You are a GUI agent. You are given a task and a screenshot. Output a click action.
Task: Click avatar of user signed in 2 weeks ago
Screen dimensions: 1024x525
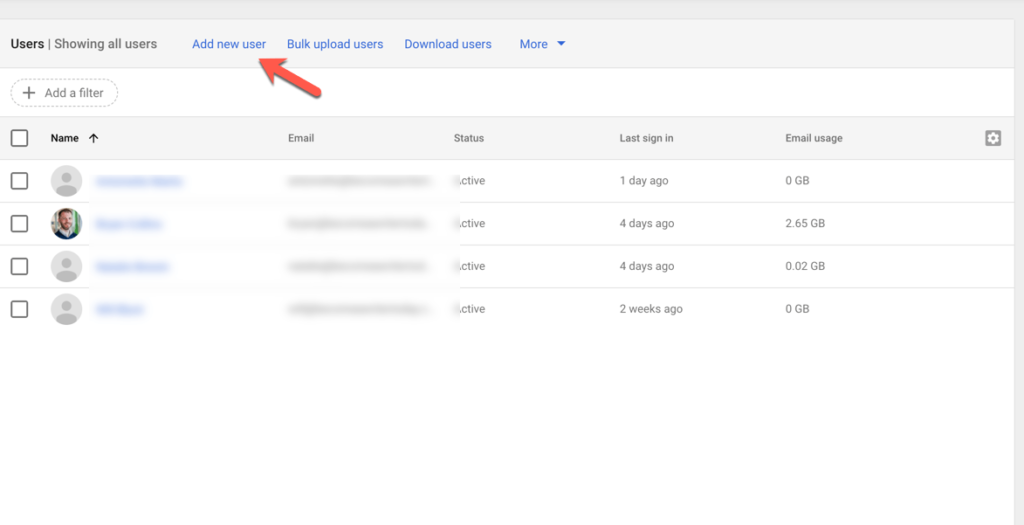(66, 310)
